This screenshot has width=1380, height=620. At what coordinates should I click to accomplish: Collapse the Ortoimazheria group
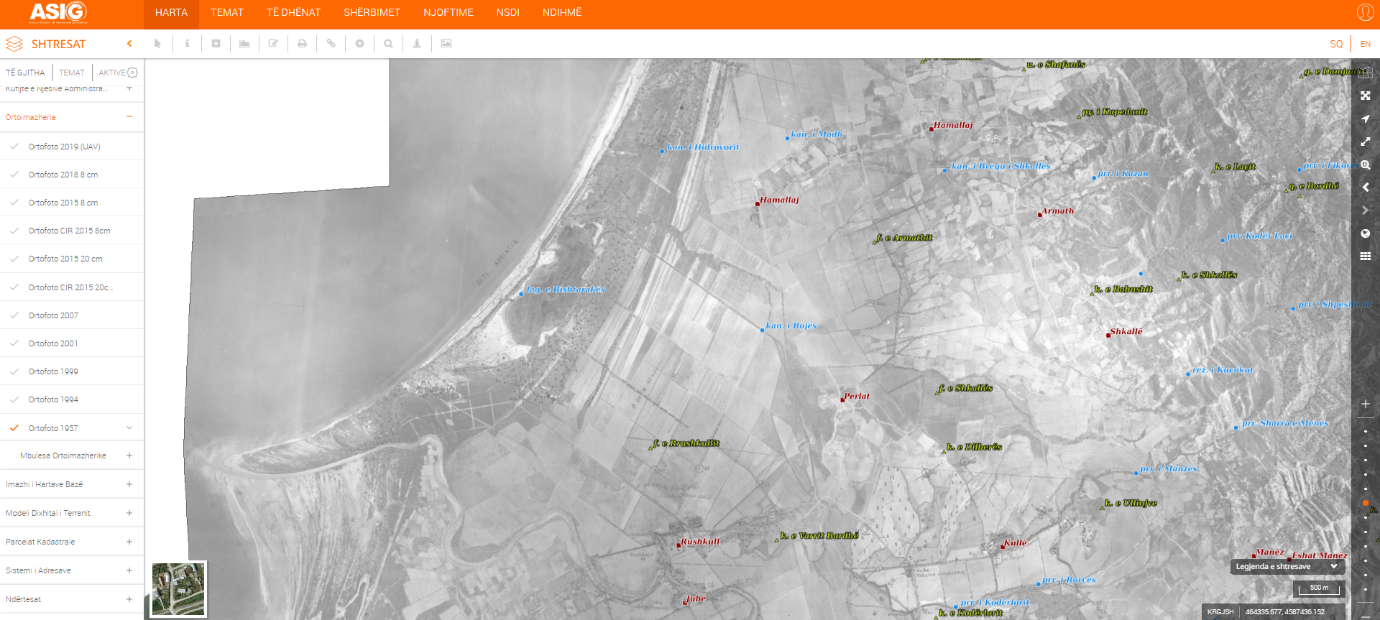point(129,117)
